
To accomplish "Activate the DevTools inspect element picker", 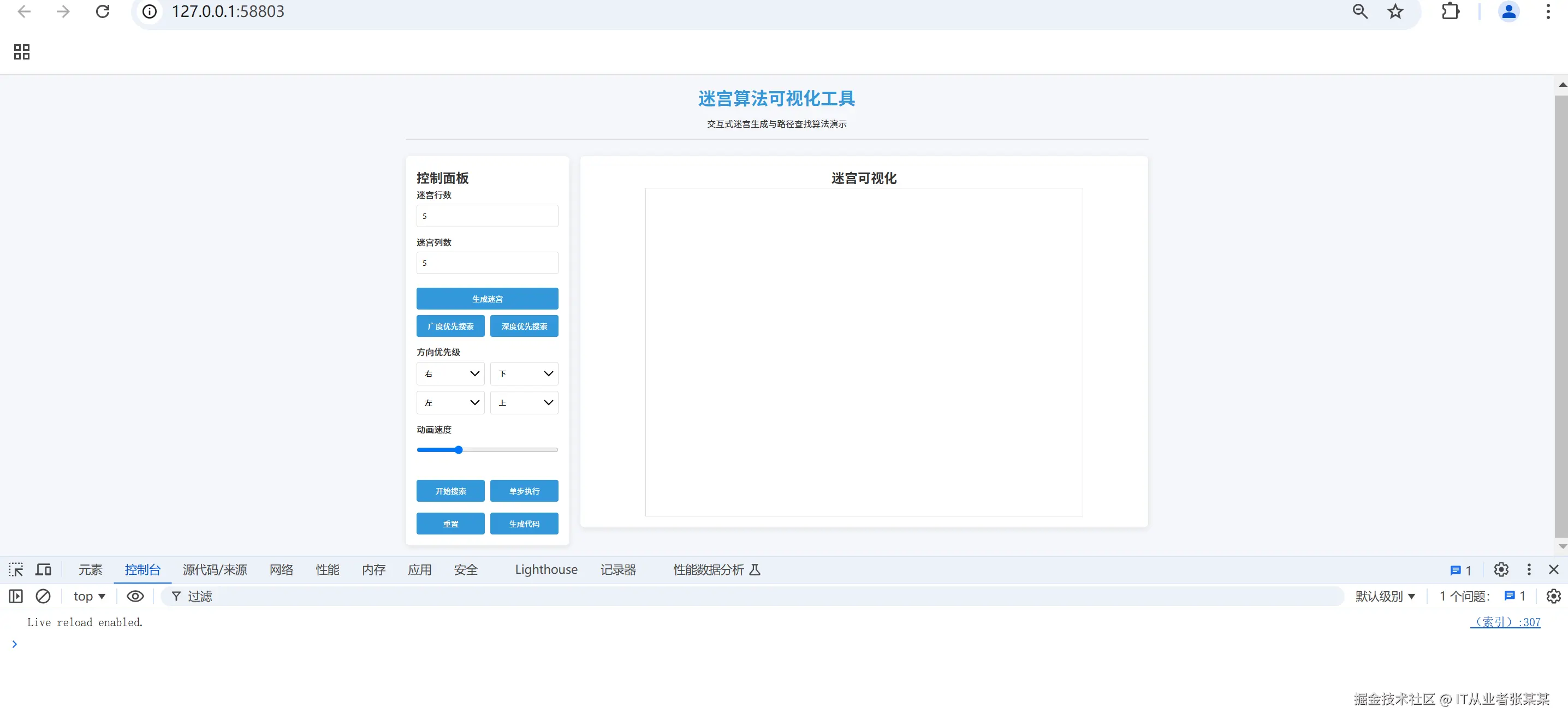I will [16, 570].
